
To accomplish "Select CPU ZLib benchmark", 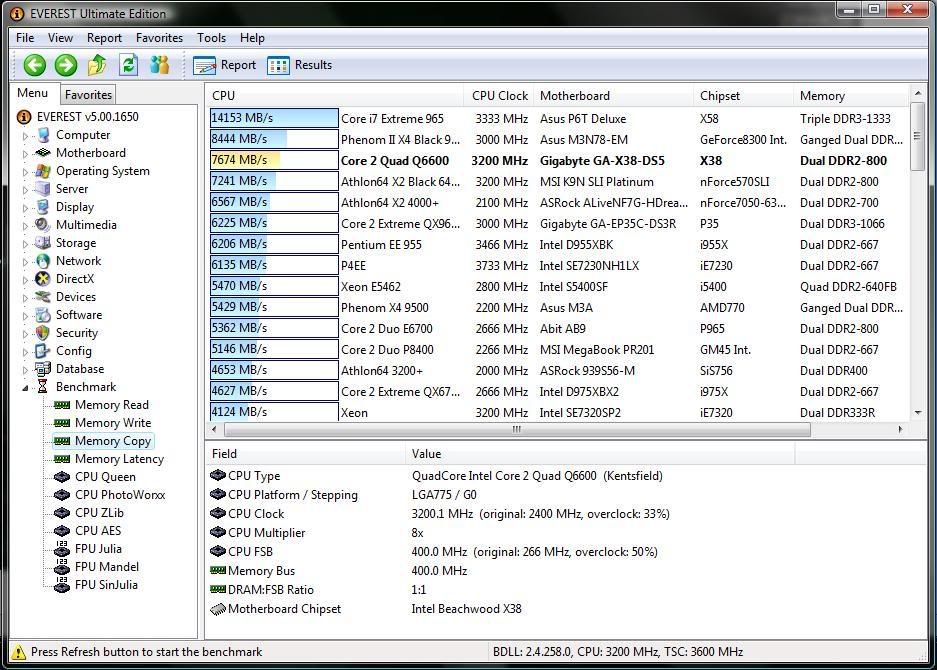I will coord(99,513).
